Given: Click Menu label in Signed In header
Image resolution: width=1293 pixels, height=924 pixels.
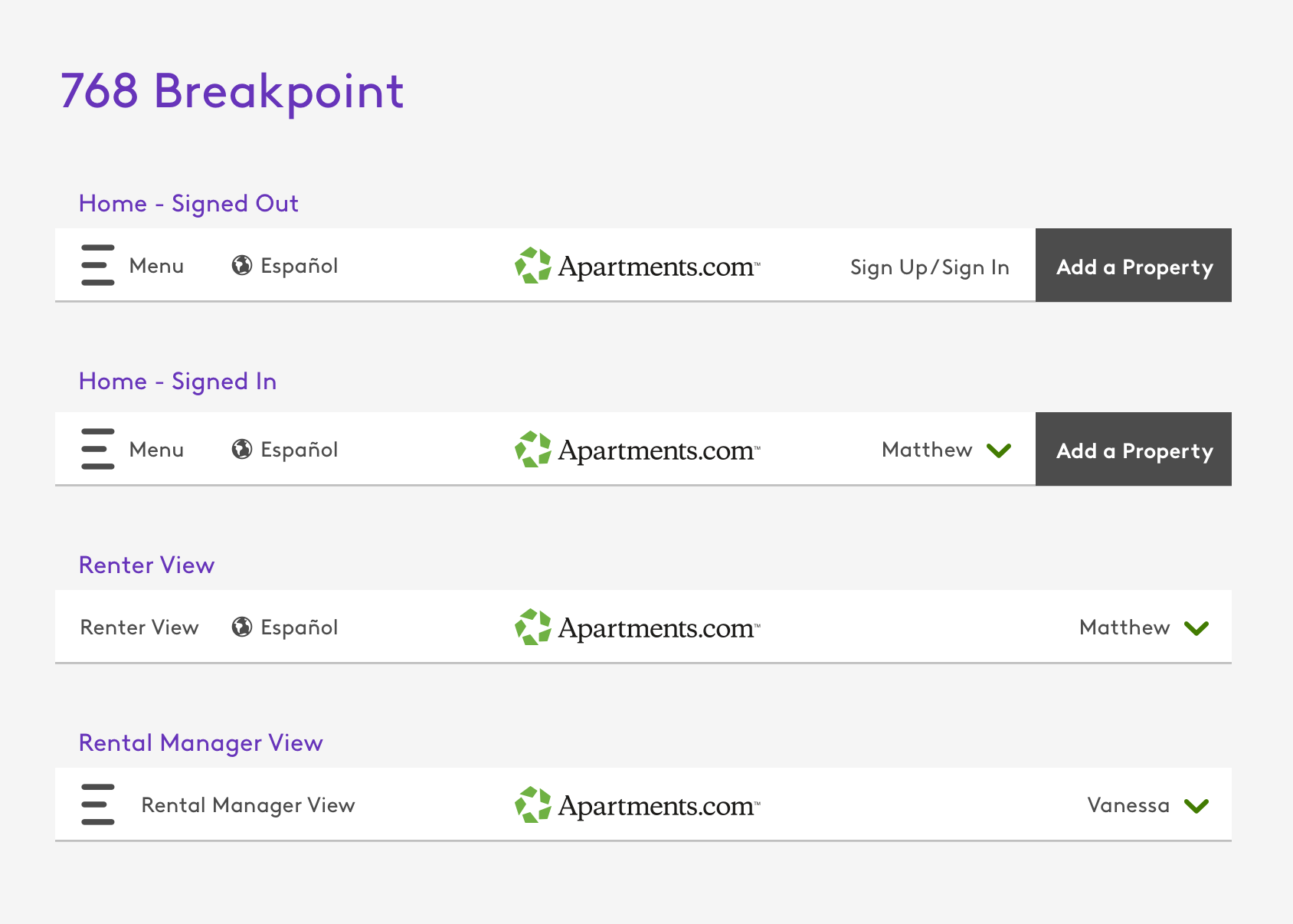Looking at the screenshot, I should coord(156,450).
